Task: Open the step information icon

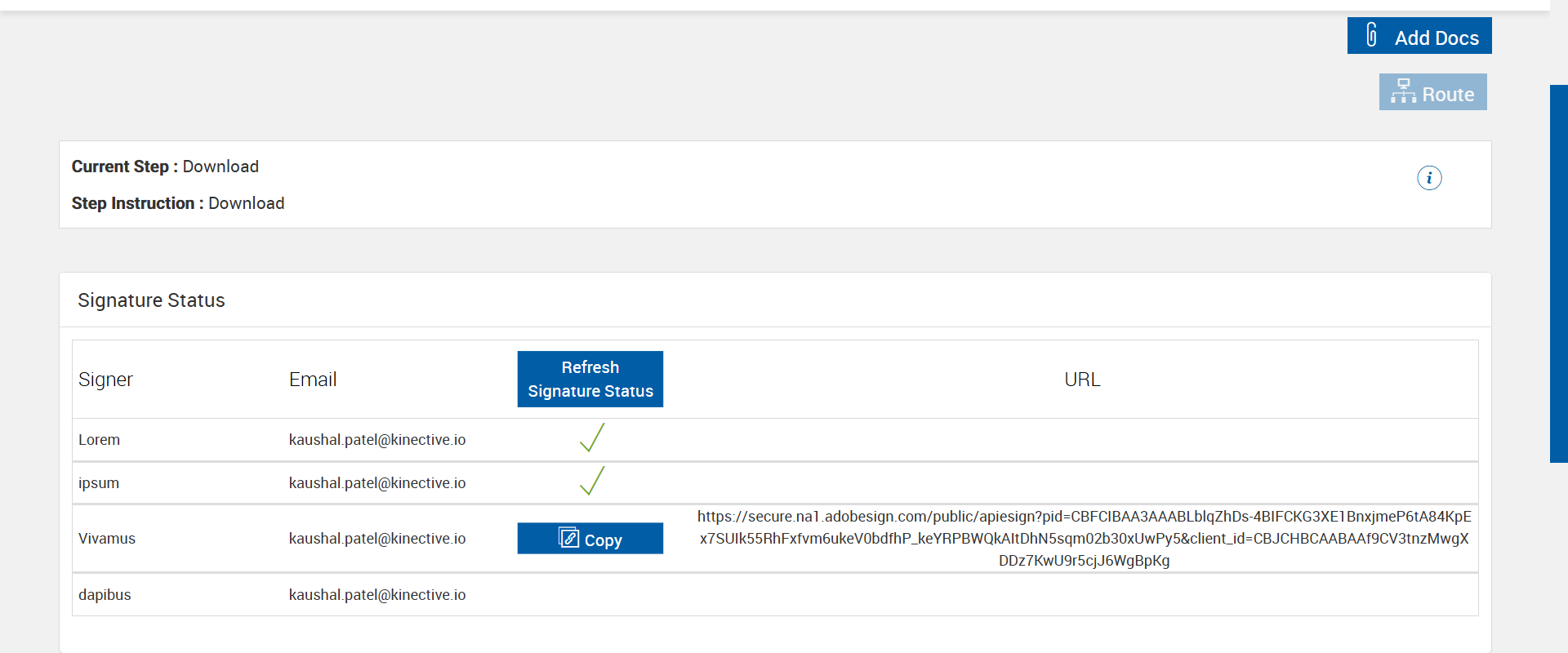Action: (1429, 178)
